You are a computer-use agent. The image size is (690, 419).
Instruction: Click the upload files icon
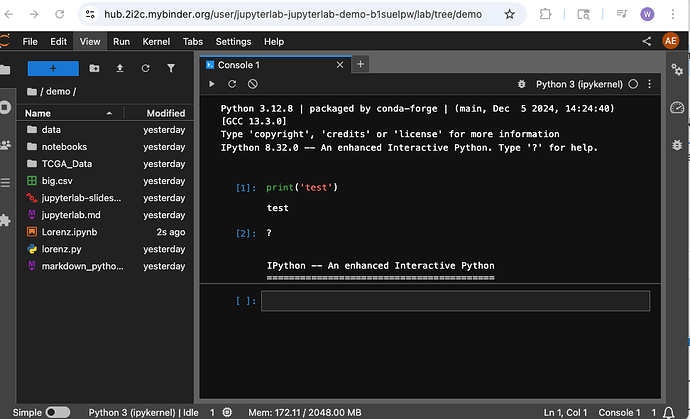[120, 68]
